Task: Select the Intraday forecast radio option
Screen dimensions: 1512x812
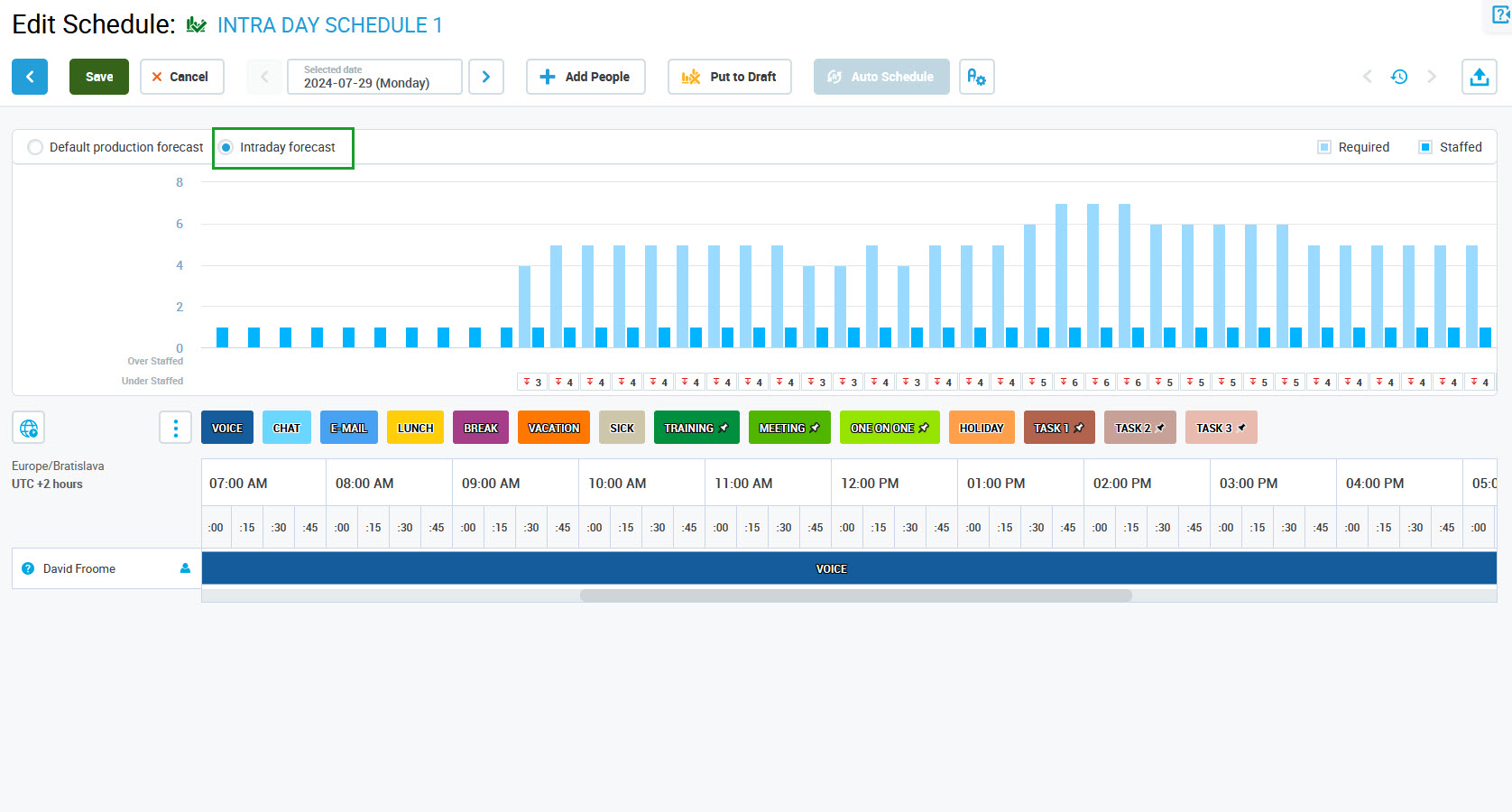Action: click(226, 147)
